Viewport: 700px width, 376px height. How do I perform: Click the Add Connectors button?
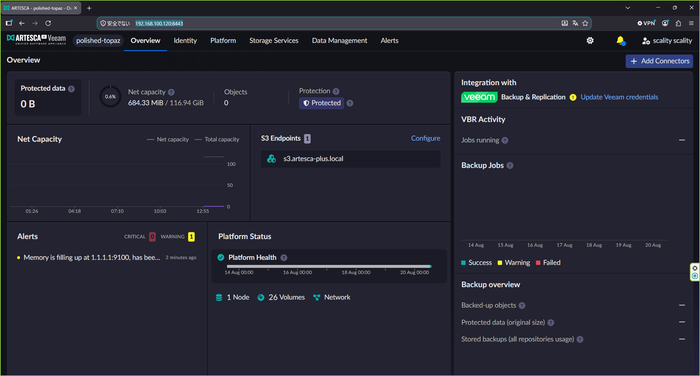pyautogui.click(x=659, y=61)
